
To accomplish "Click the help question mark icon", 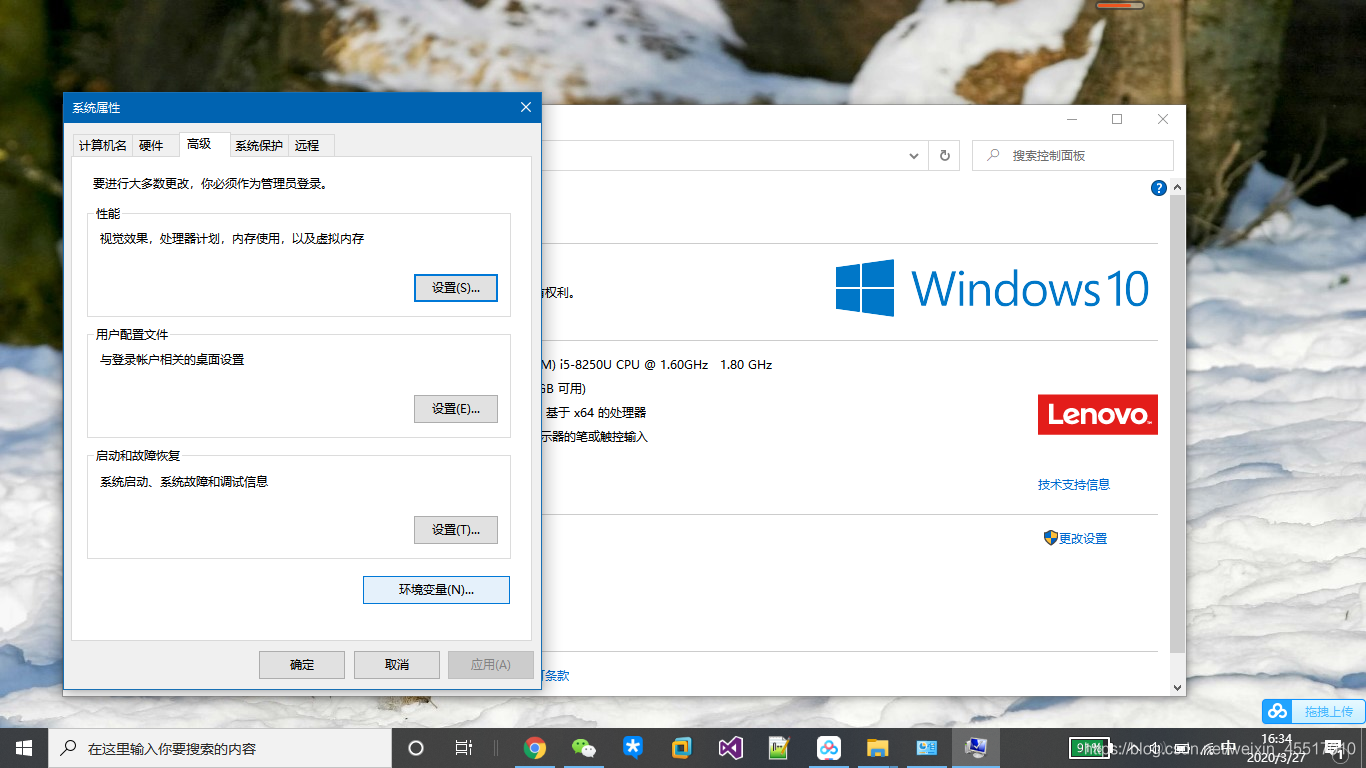I will (x=1159, y=188).
